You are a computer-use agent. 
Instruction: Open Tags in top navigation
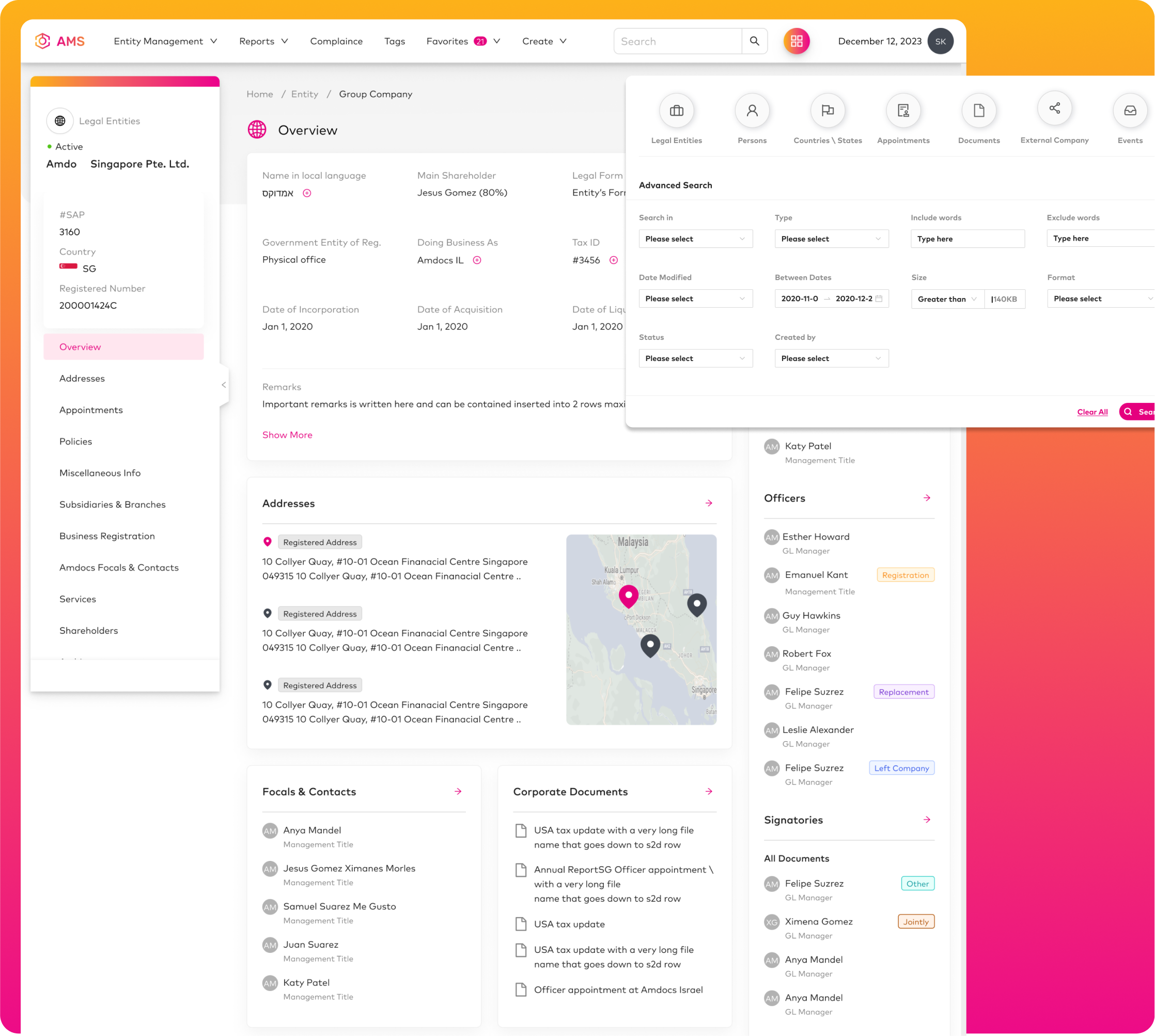pyautogui.click(x=395, y=41)
